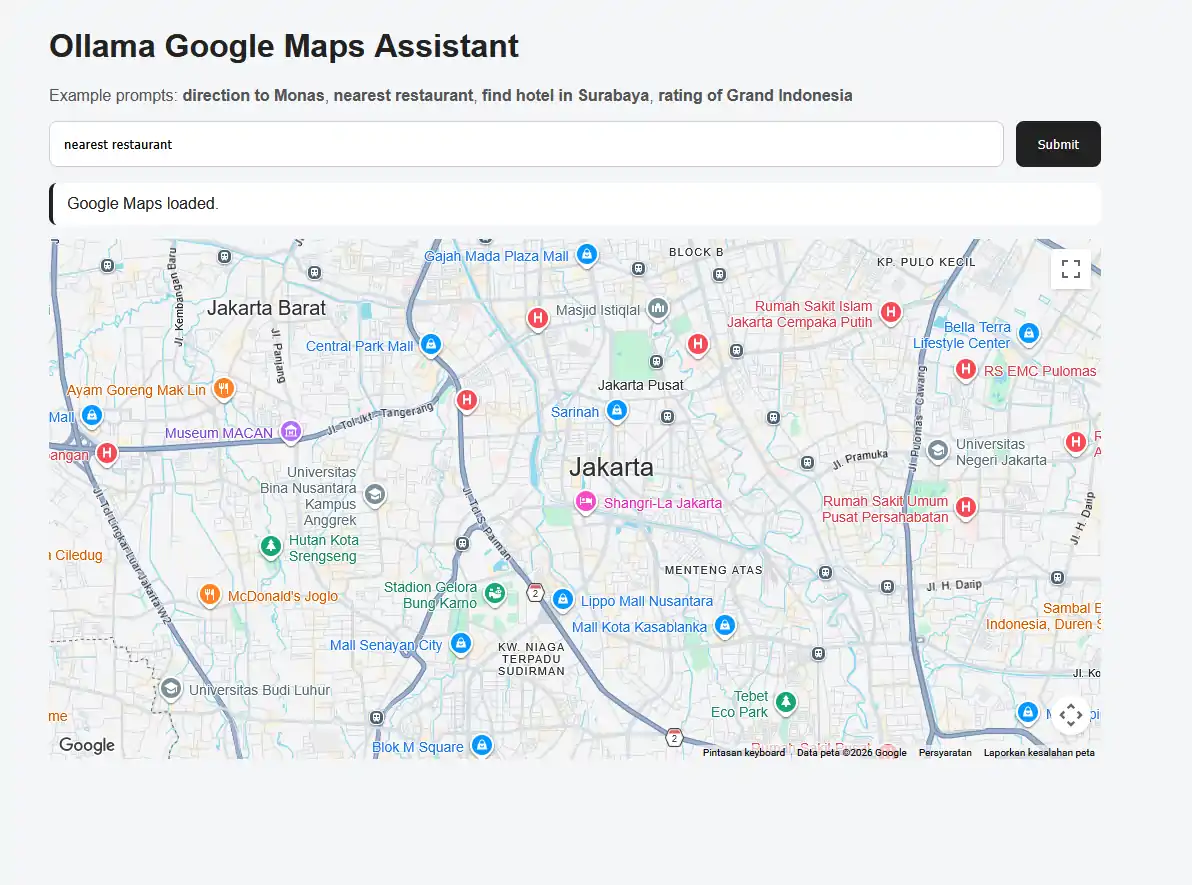Select the Hutan Kota Srengseng park pin
Screen dimensions: 1192x885
(x=271, y=546)
